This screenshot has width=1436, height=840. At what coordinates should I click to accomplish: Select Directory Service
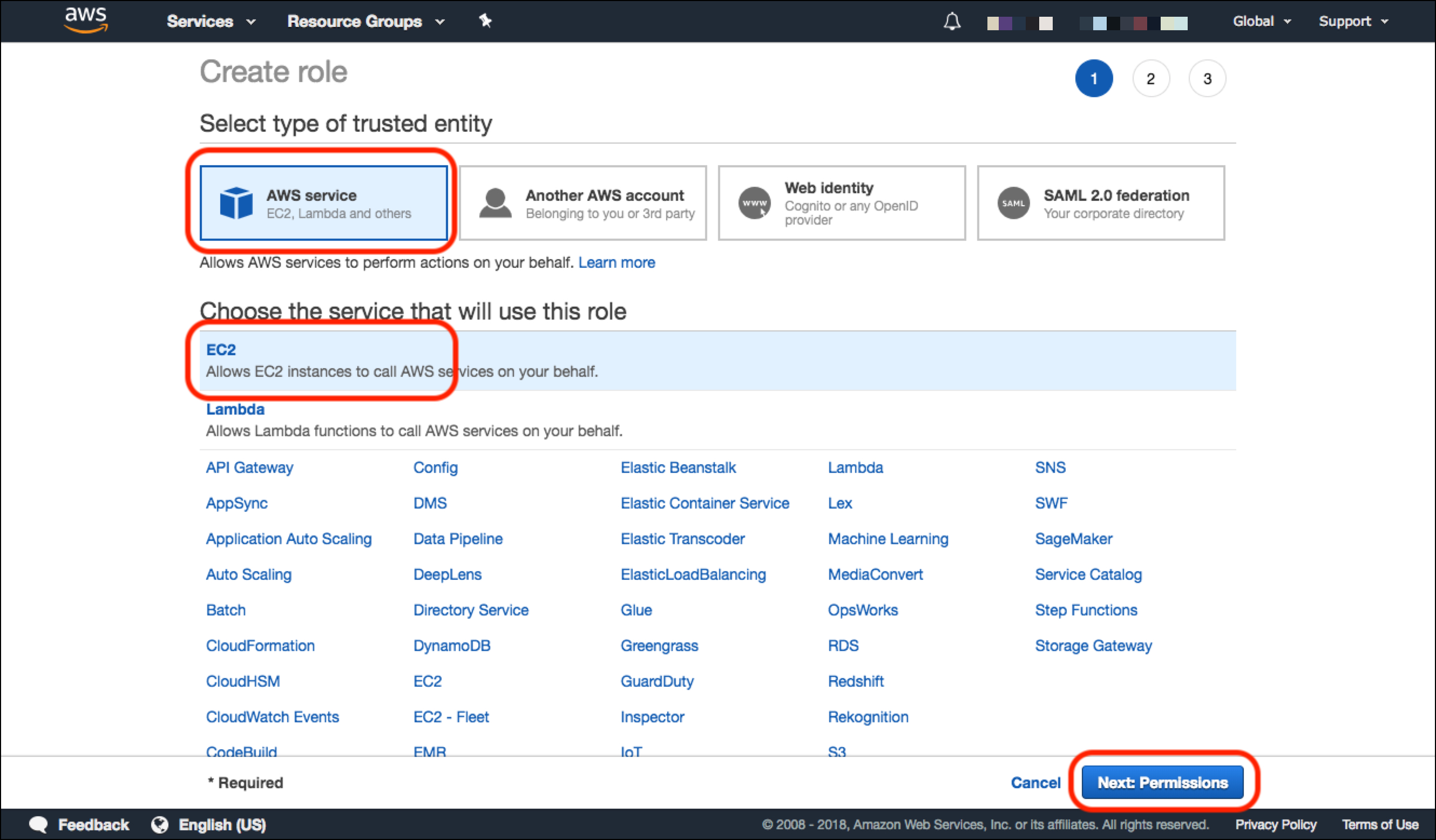click(471, 610)
